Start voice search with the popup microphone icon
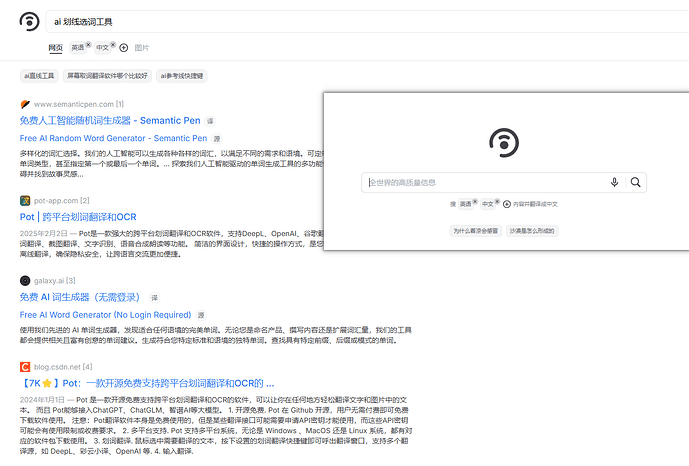Image resolution: width=689 pixels, height=466 pixels. click(614, 182)
